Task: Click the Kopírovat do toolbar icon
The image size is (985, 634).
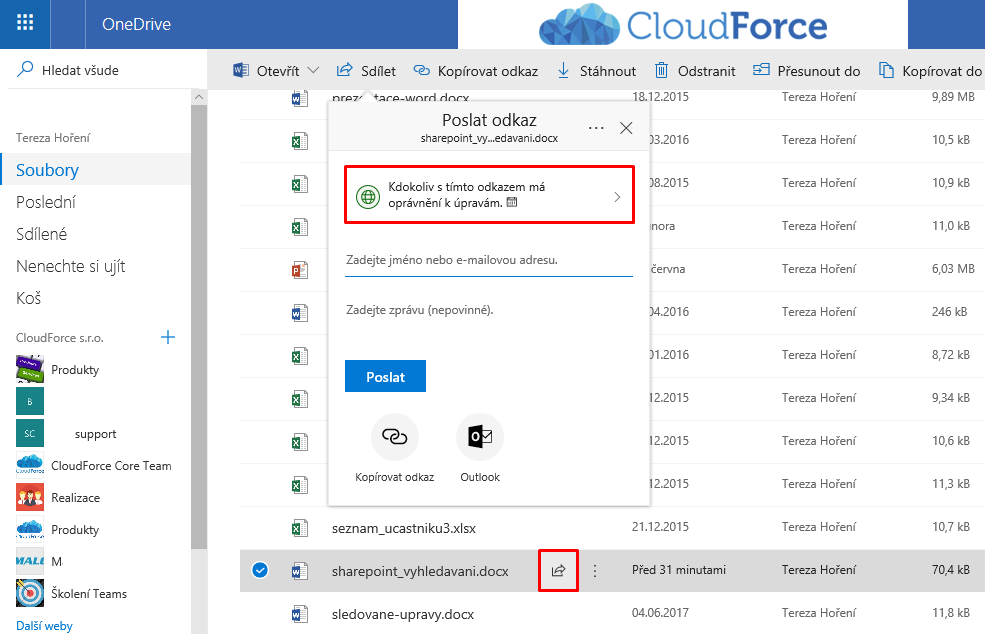Action: pos(884,71)
